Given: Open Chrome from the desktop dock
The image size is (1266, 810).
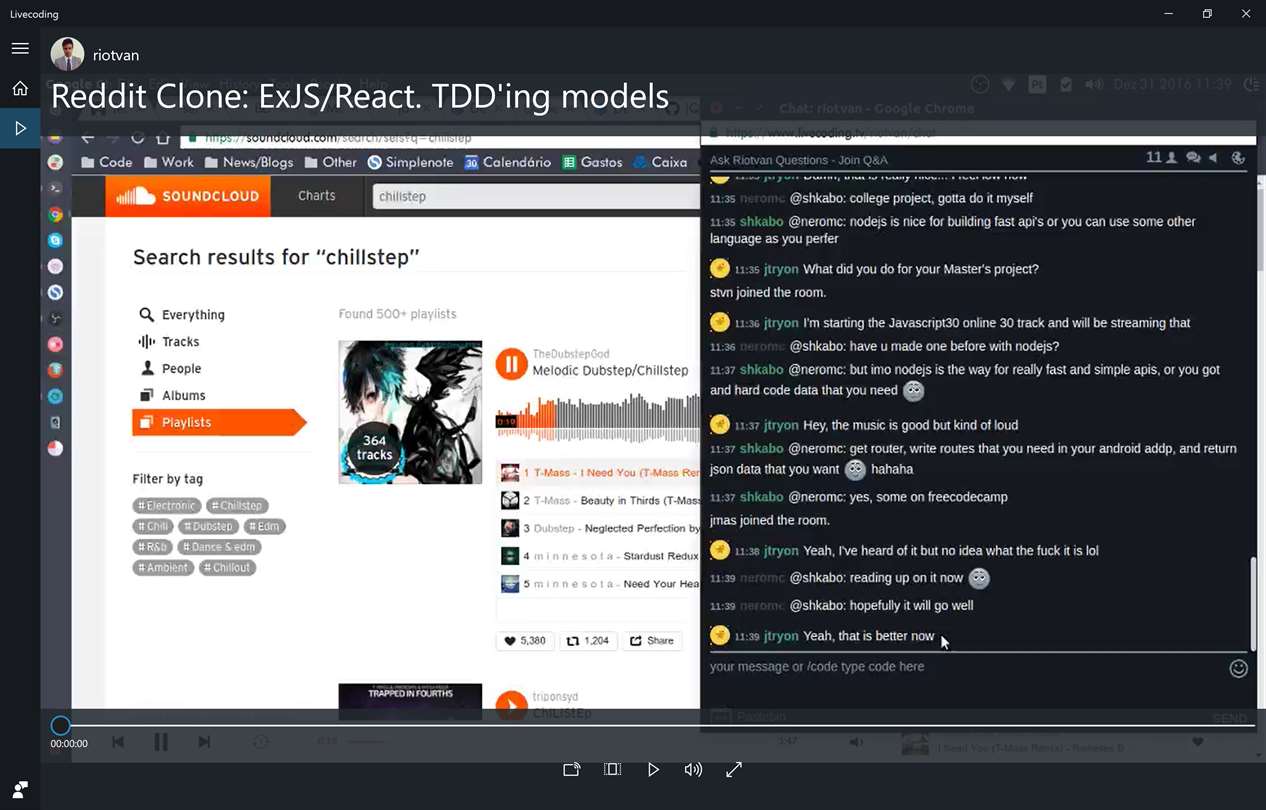Looking at the screenshot, I should (x=55, y=214).
